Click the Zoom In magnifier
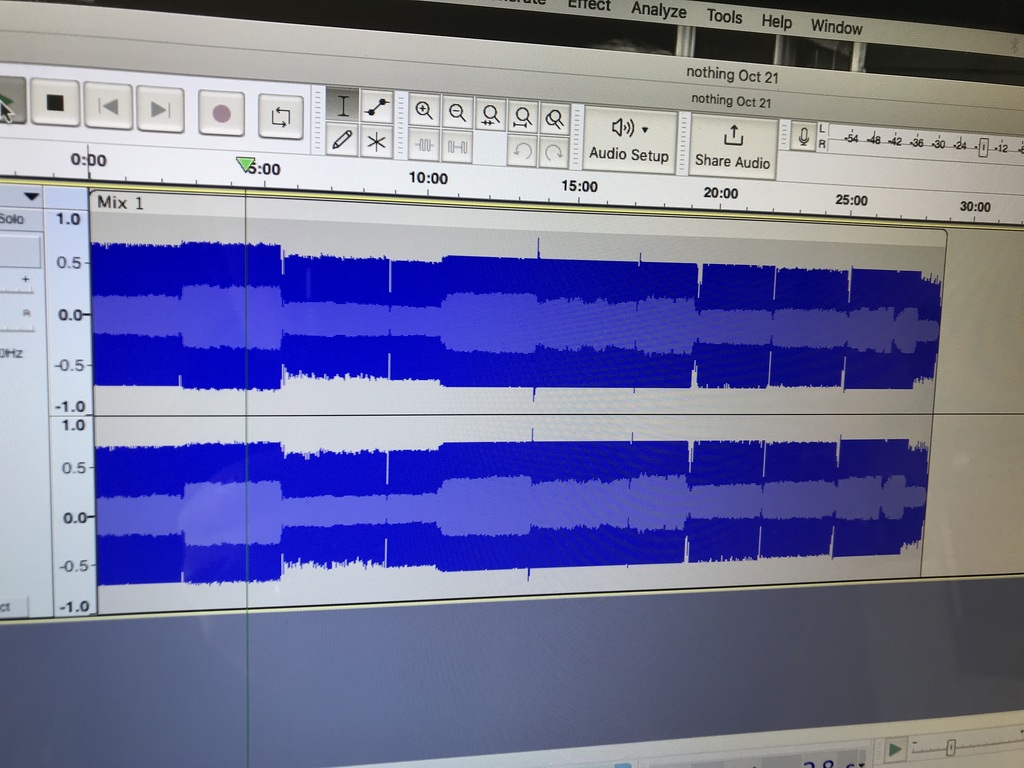Screen dimensions: 1024x768 (x=424, y=111)
